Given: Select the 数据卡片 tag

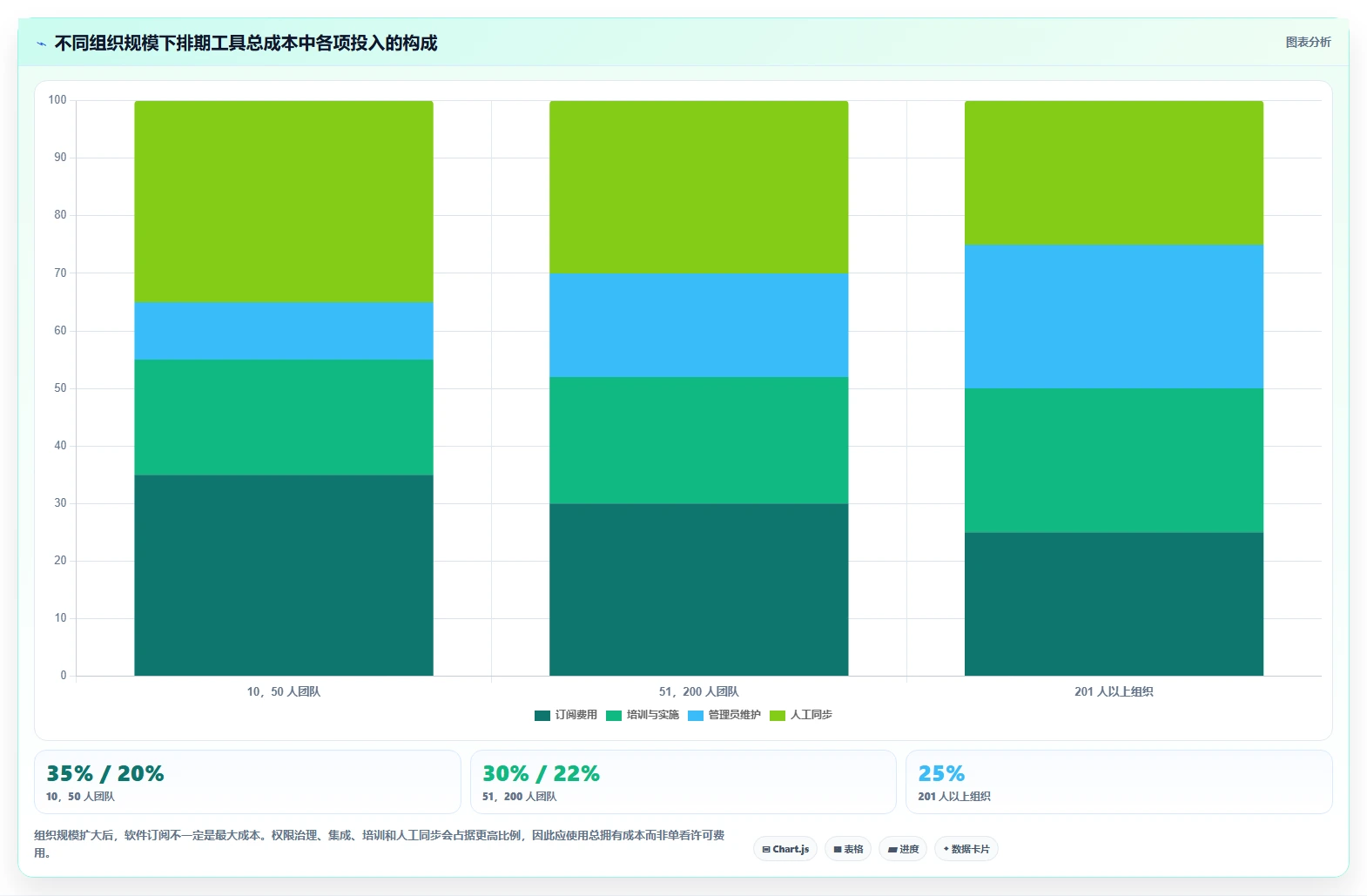Looking at the screenshot, I should click(966, 849).
